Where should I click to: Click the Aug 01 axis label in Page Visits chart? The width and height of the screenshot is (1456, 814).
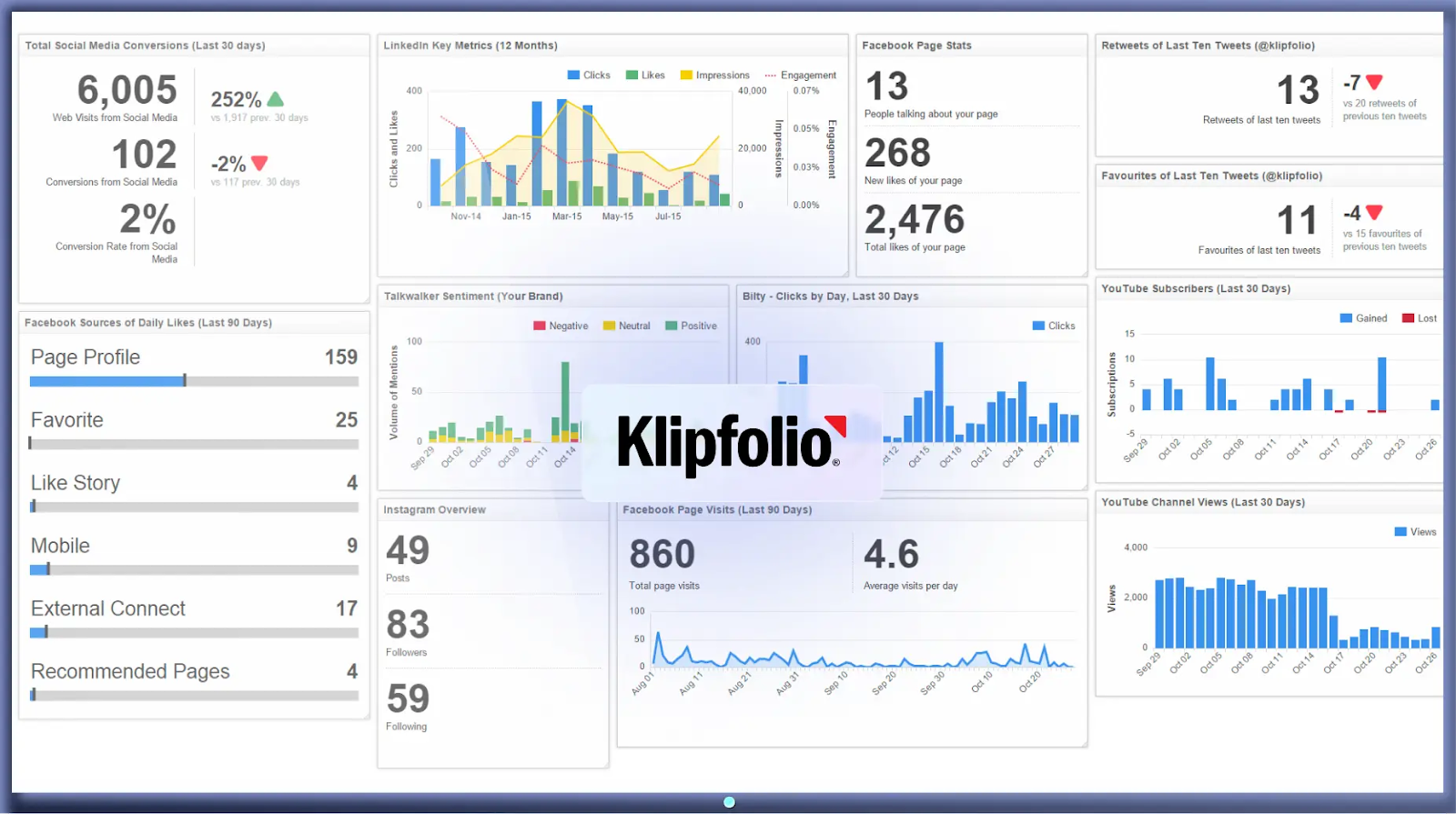click(642, 684)
